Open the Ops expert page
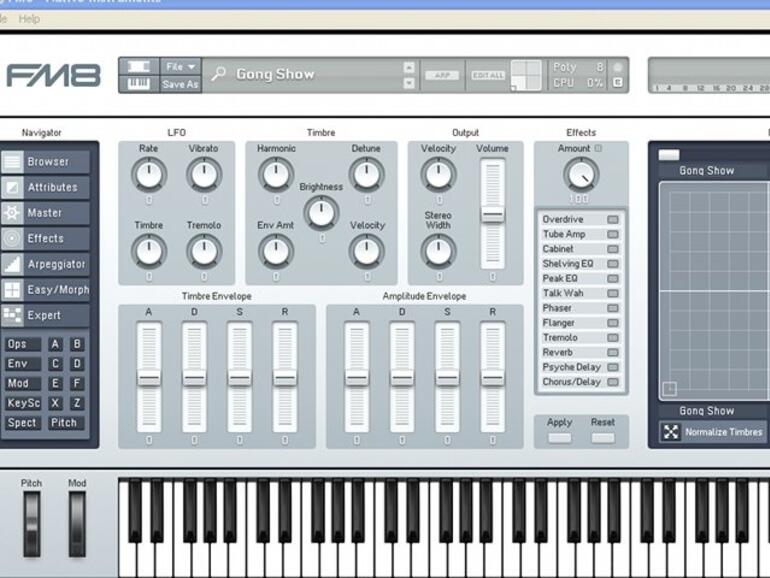This screenshot has width=770, height=578. tap(23, 344)
